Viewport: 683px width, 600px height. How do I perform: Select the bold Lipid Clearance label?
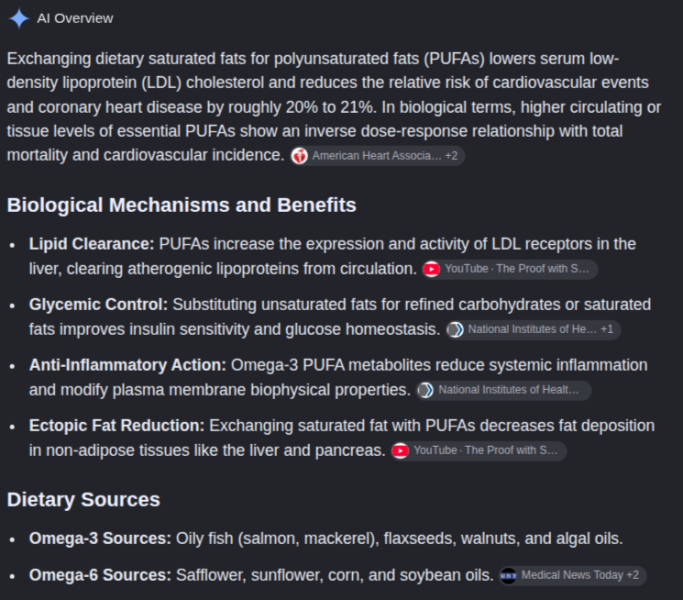(91, 244)
